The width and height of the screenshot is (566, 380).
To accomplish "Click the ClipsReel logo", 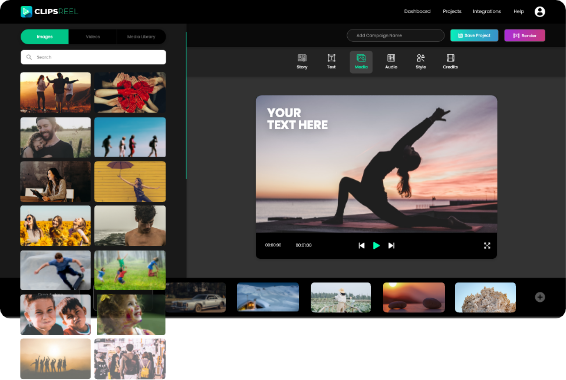I will click(49, 12).
